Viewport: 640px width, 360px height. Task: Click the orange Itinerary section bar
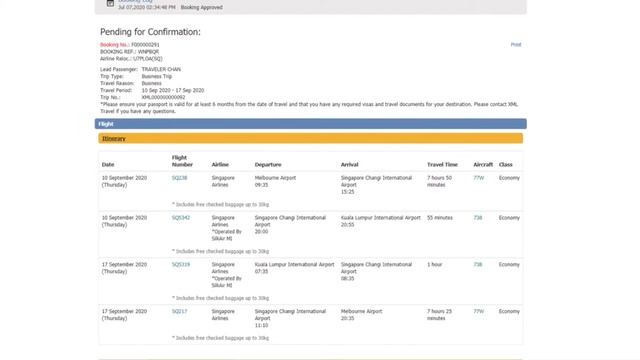tap(311, 138)
